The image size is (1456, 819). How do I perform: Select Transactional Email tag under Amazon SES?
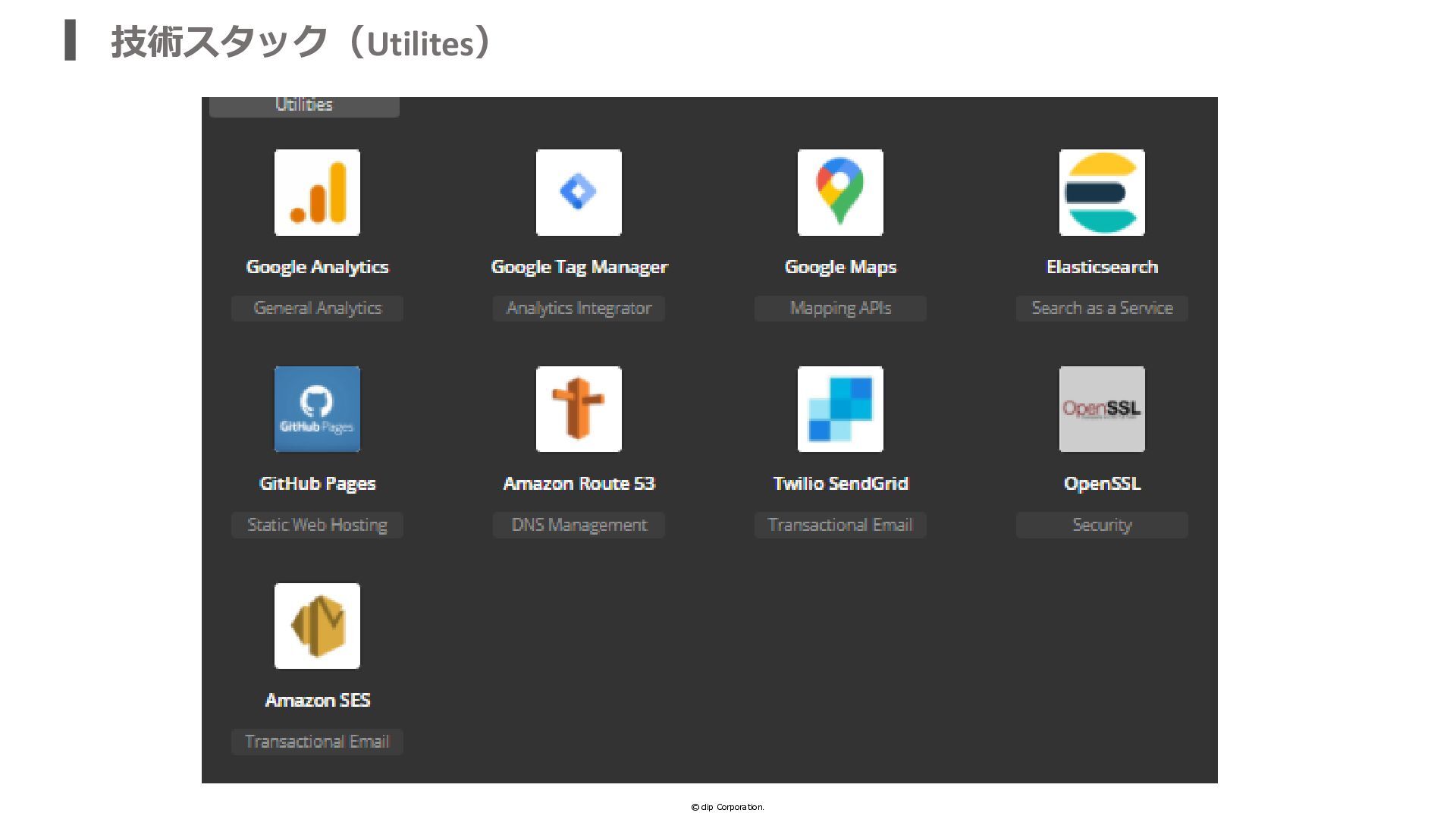click(317, 742)
